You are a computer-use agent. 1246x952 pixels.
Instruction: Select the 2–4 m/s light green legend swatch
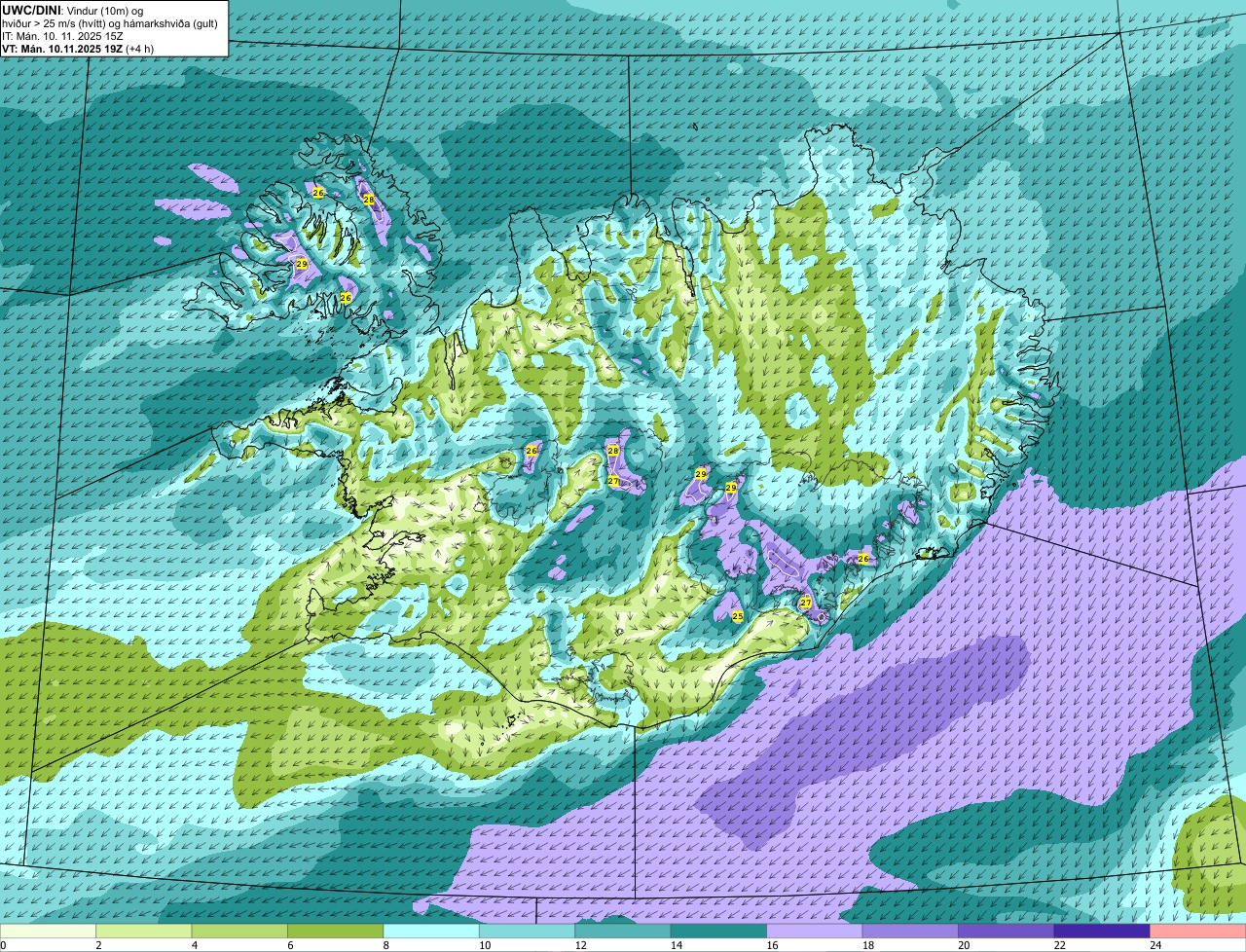[x=144, y=931]
